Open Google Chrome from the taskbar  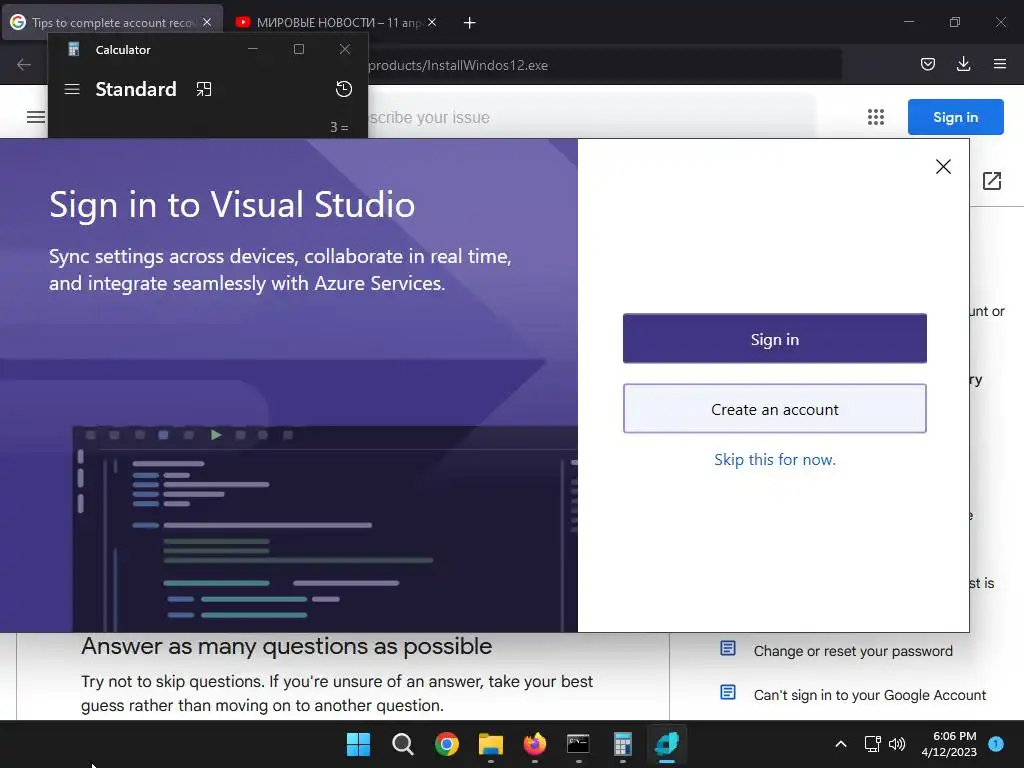pos(447,744)
